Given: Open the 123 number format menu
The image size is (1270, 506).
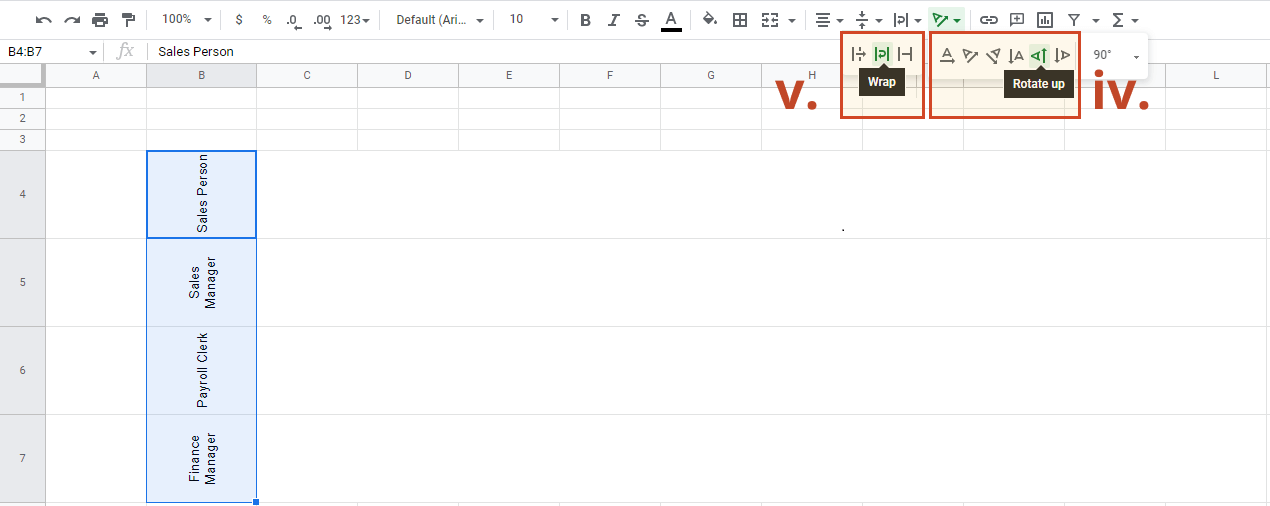Looking at the screenshot, I should click(x=354, y=20).
